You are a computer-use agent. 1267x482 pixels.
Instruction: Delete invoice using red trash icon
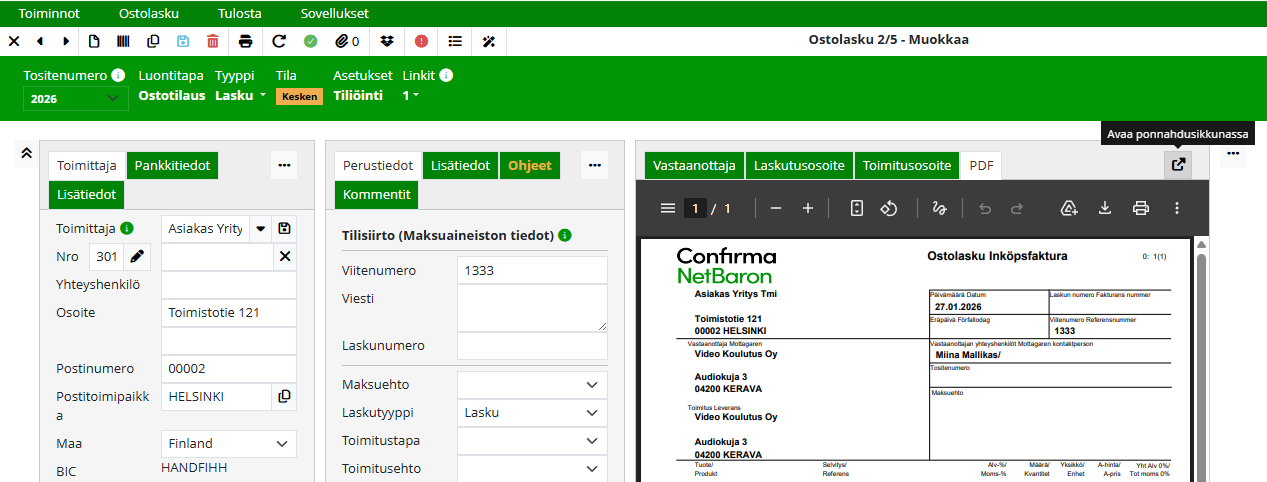(x=212, y=41)
